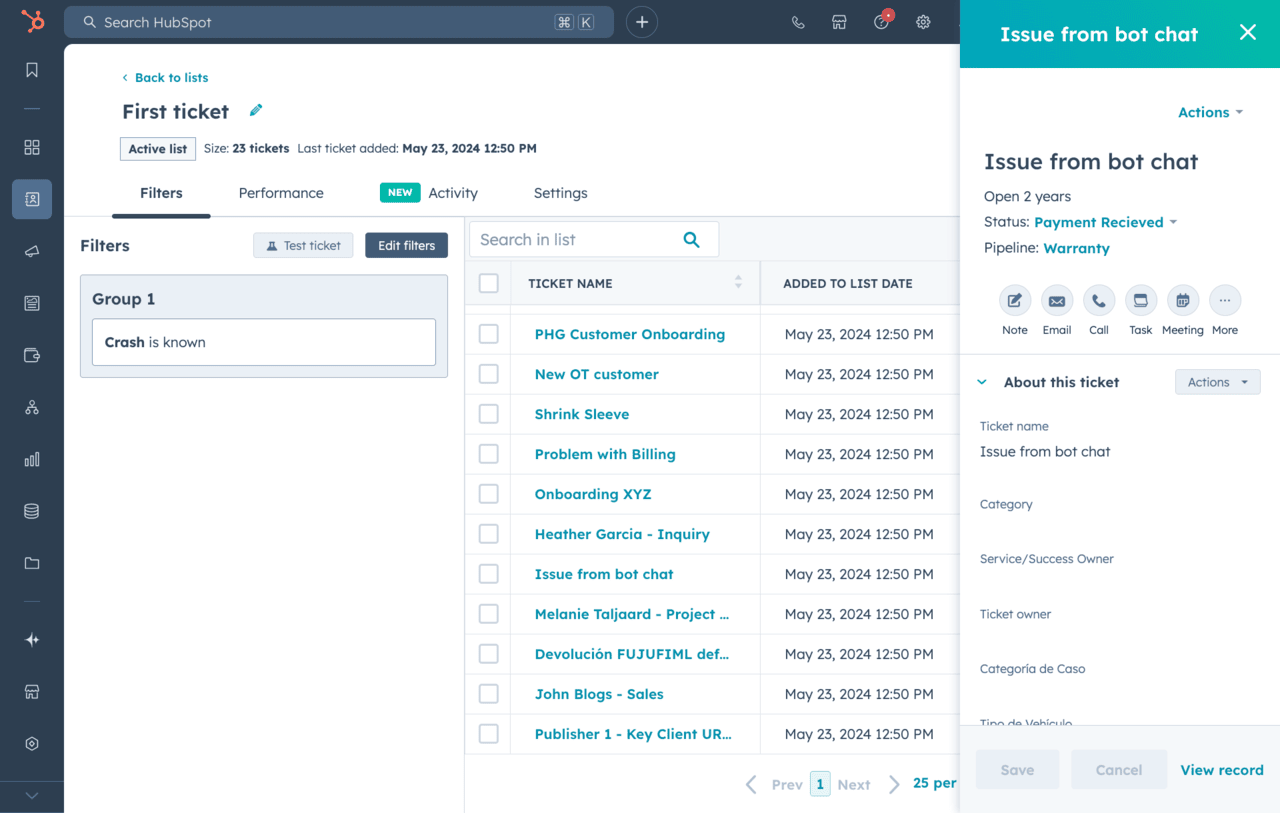Open the settings gear in top navigation

click(x=923, y=22)
